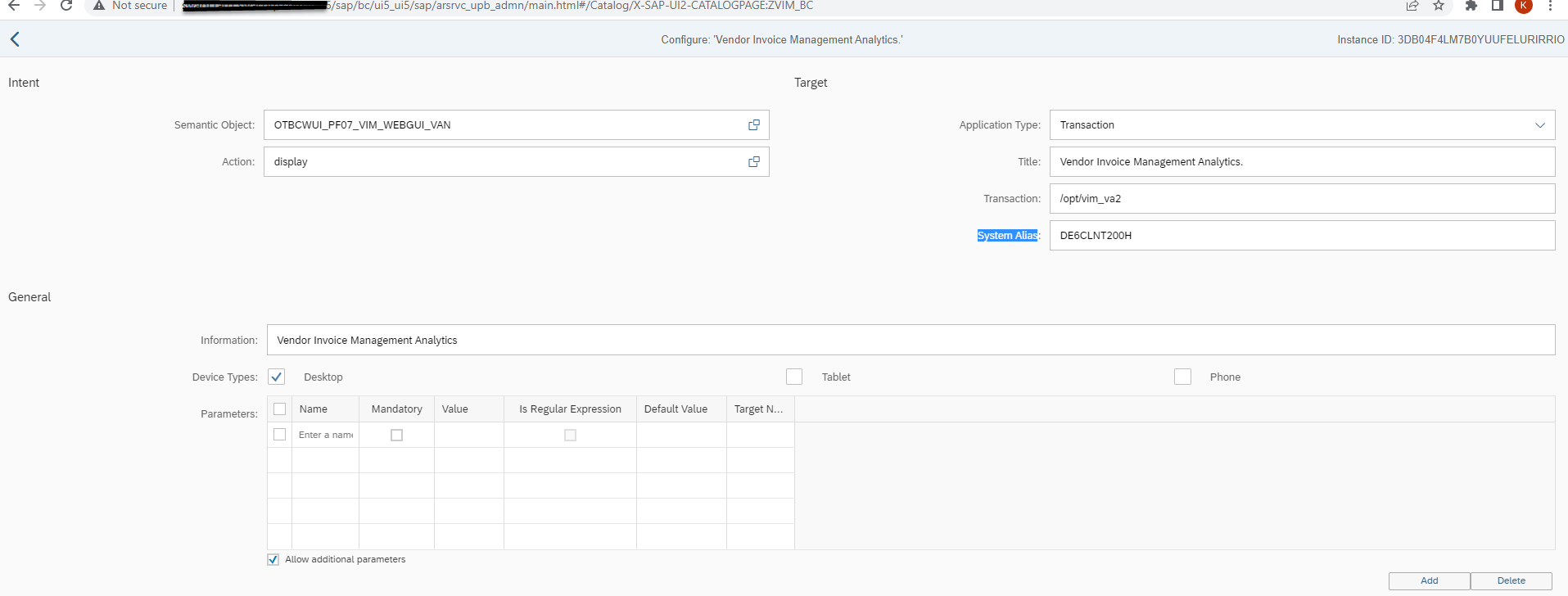Go back with the blue chevron arrow
The image size is (1568, 596).
[15, 39]
